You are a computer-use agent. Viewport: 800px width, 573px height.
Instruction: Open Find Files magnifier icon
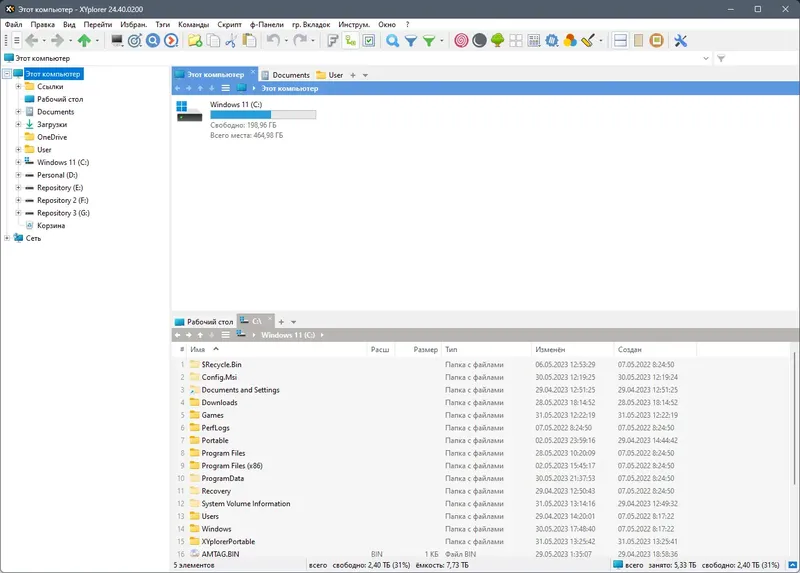392,40
